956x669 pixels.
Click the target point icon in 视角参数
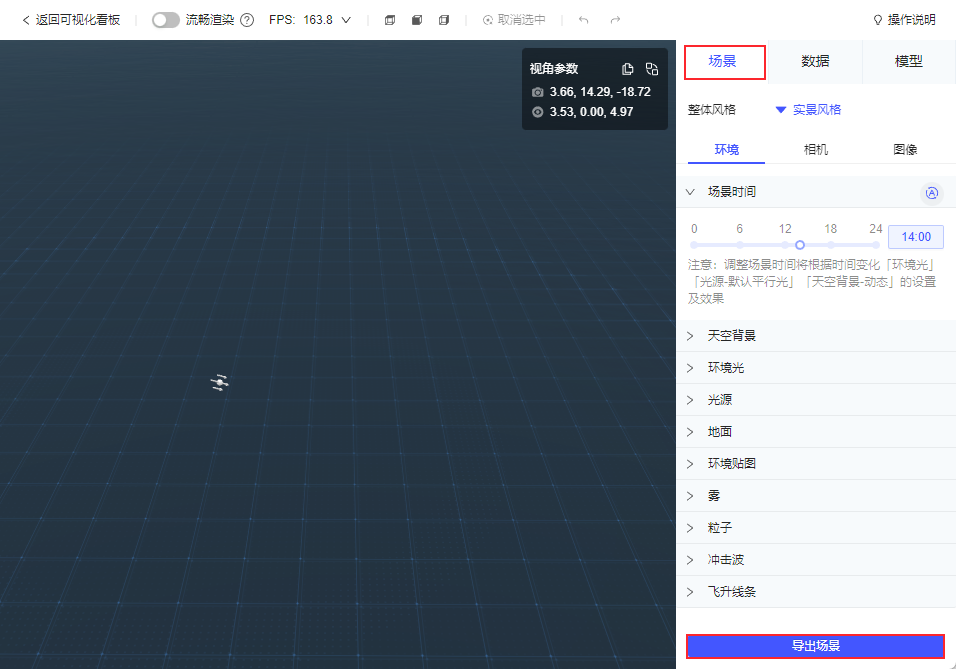pos(537,112)
